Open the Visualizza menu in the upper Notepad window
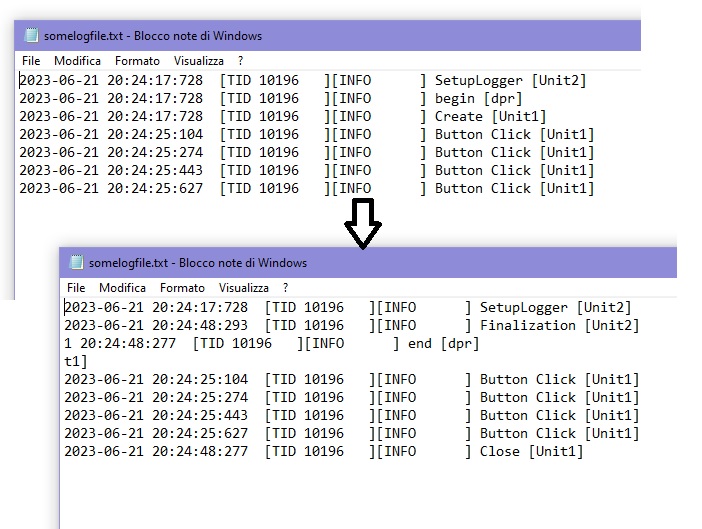This screenshot has width=702, height=529. 199,61
